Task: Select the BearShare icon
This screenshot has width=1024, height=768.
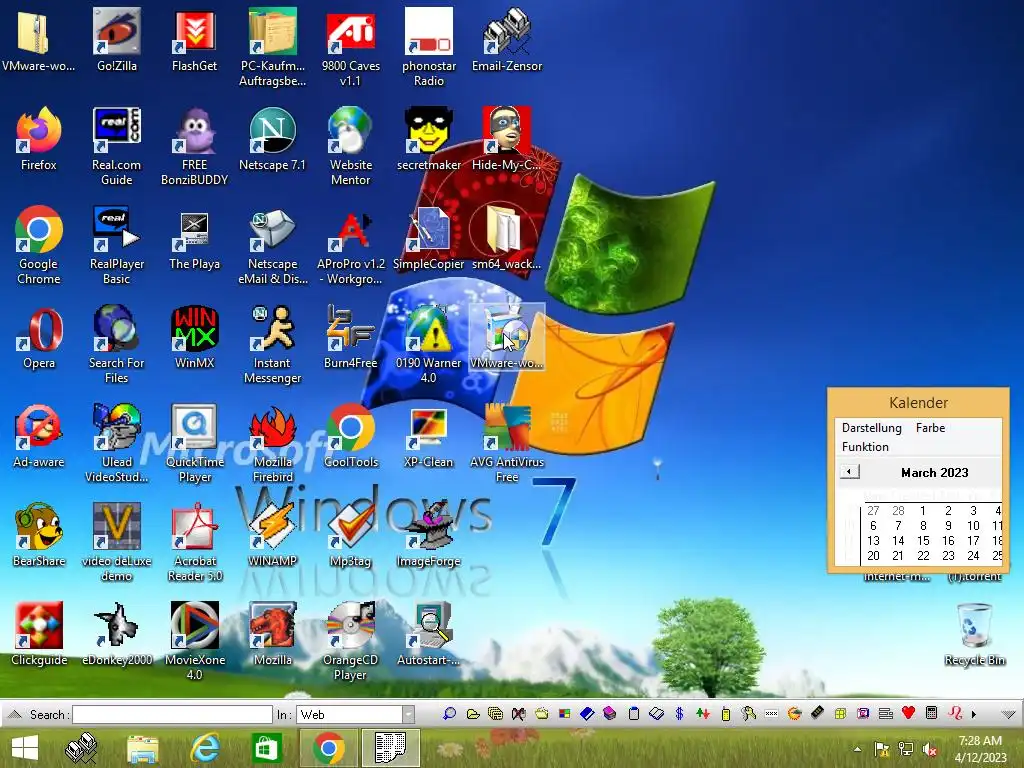Action: [x=39, y=535]
